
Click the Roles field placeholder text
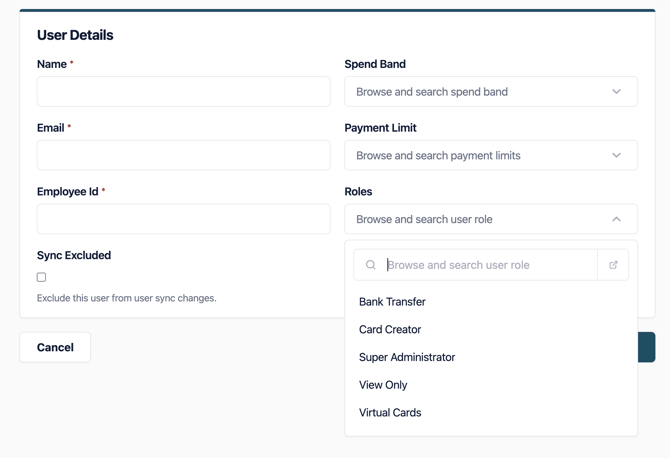tap(424, 219)
